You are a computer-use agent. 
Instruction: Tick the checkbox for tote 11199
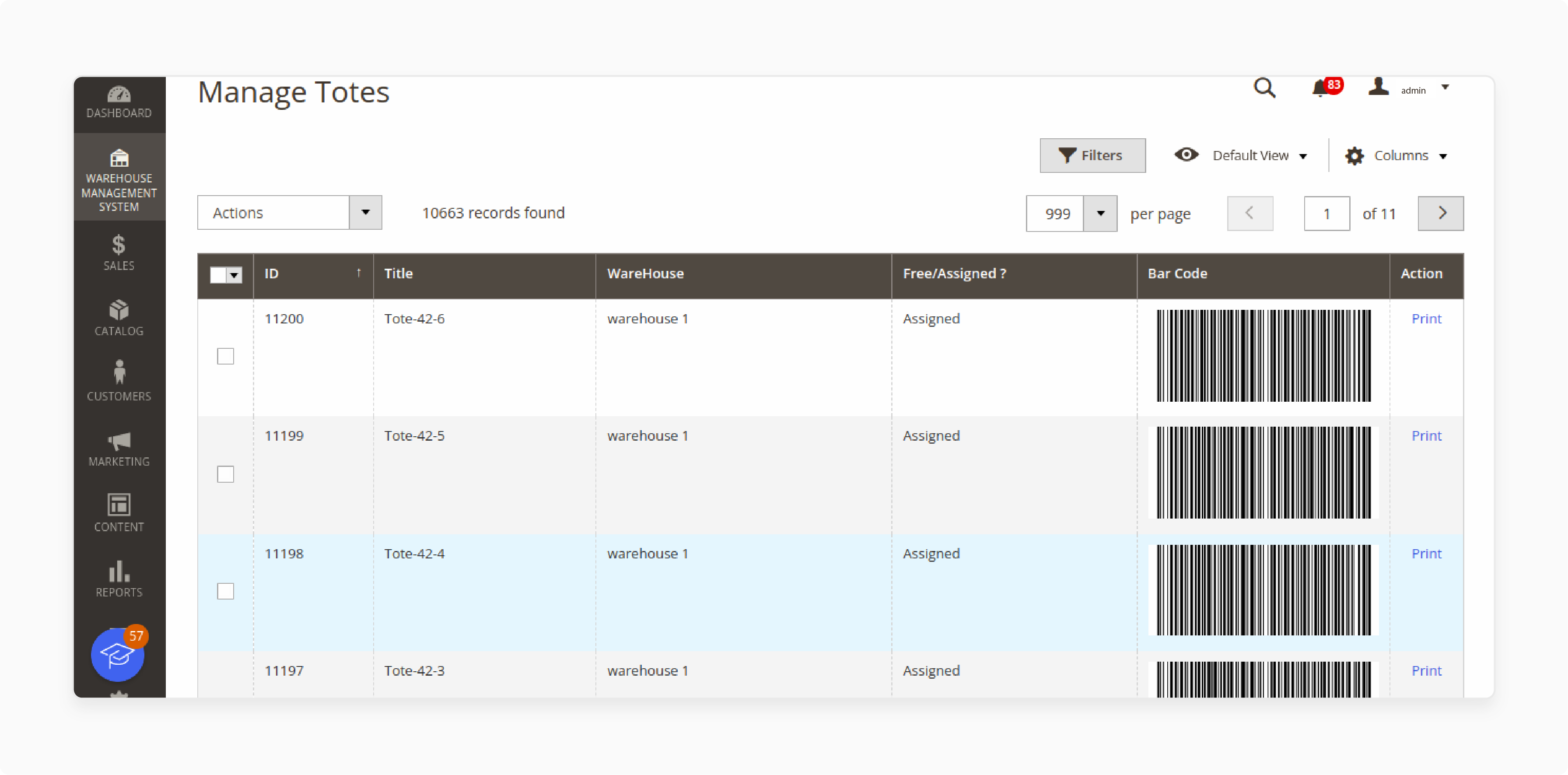click(225, 474)
